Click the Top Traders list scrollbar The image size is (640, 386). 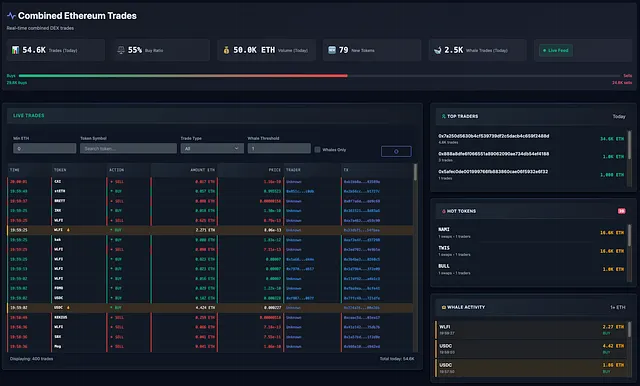coord(629,158)
